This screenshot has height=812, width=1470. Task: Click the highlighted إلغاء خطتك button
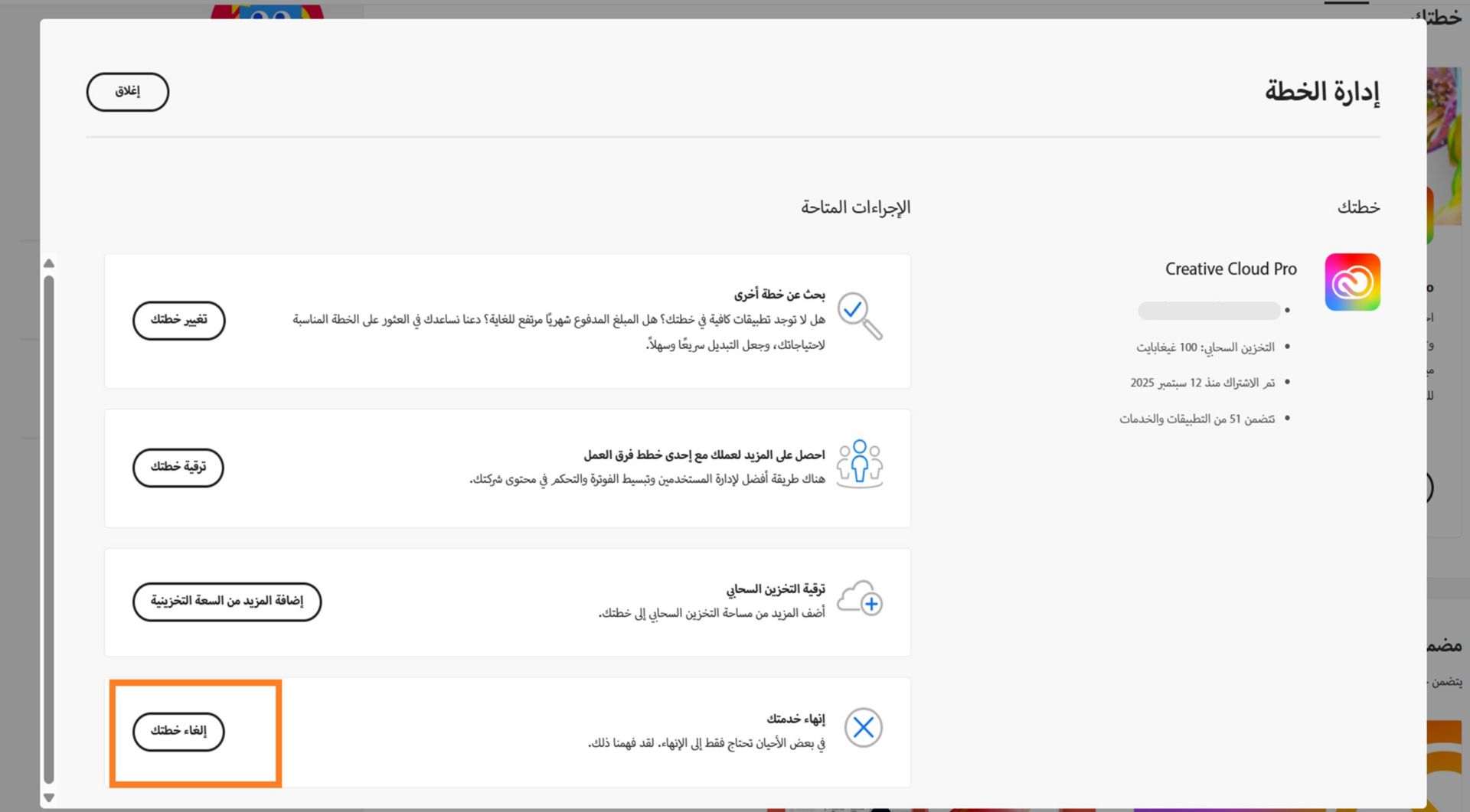tap(177, 732)
